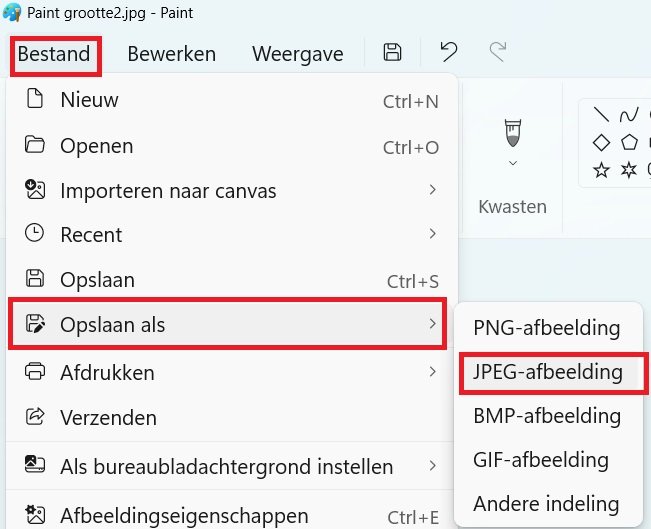This screenshot has width=651, height=529.
Task: Click the save diskette icon in title bar
Action: pyautogui.click(x=393, y=53)
